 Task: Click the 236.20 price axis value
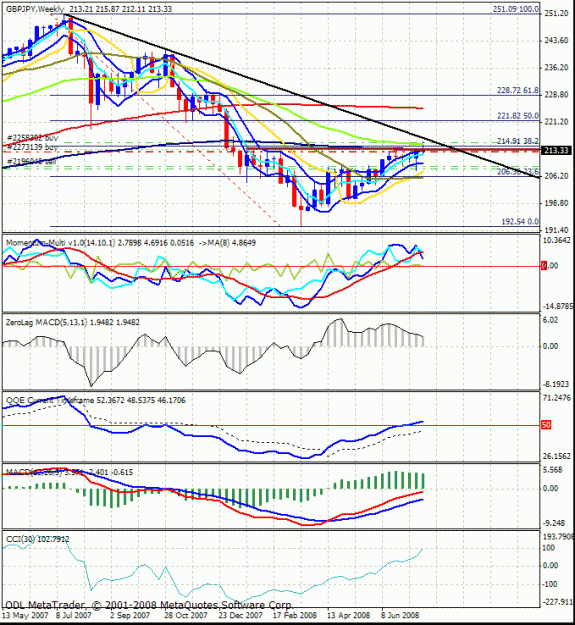[x=556, y=68]
